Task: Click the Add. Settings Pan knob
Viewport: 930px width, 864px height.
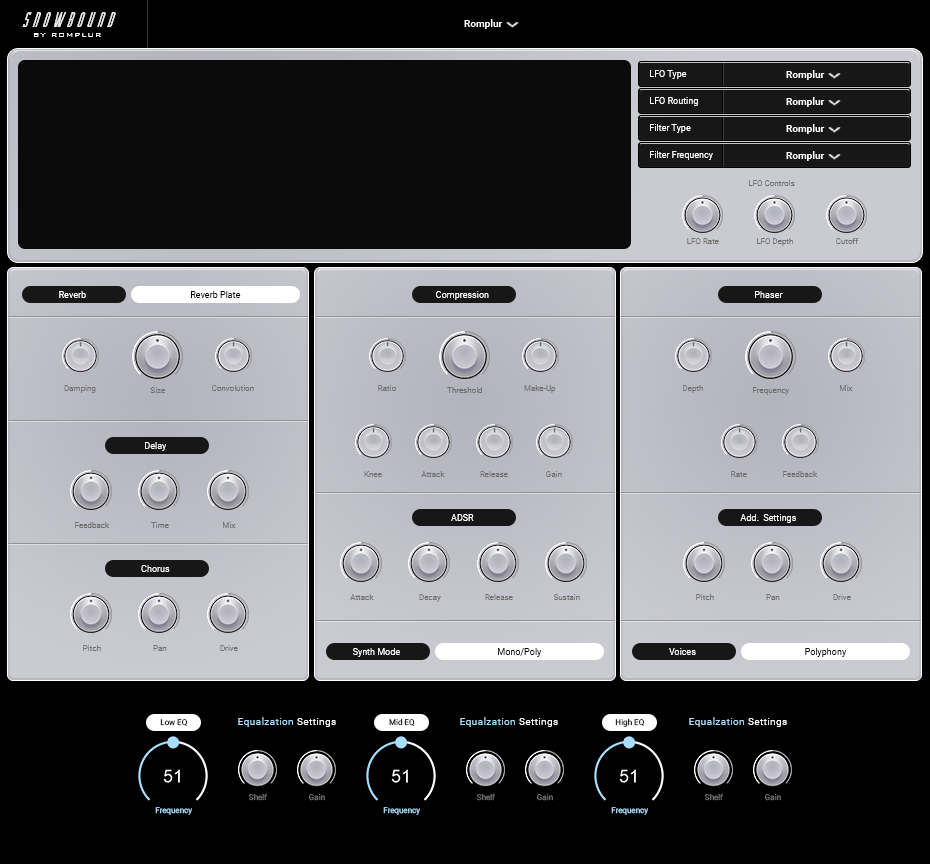Action: click(x=772, y=563)
